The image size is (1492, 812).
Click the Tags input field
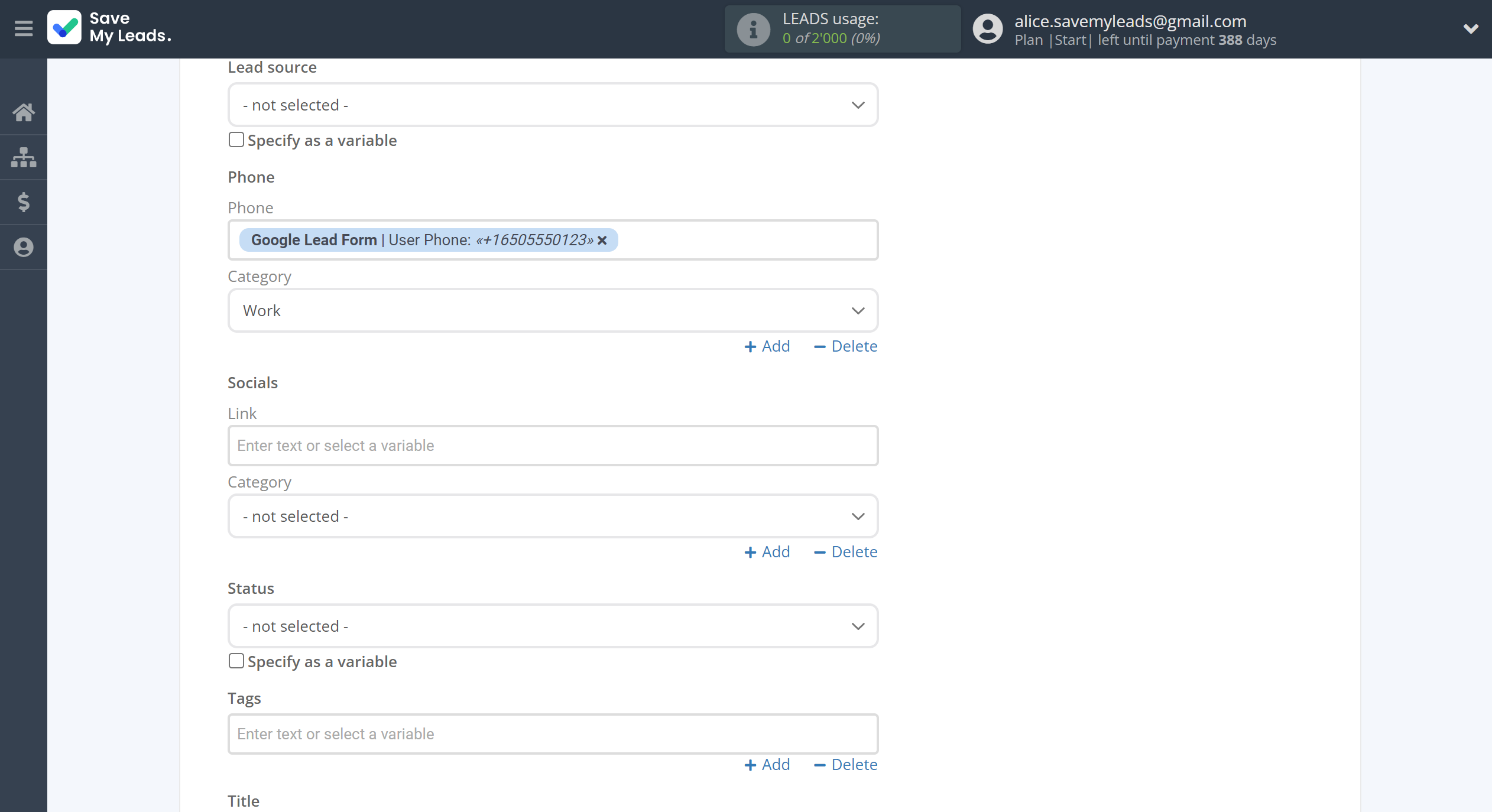point(553,734)
